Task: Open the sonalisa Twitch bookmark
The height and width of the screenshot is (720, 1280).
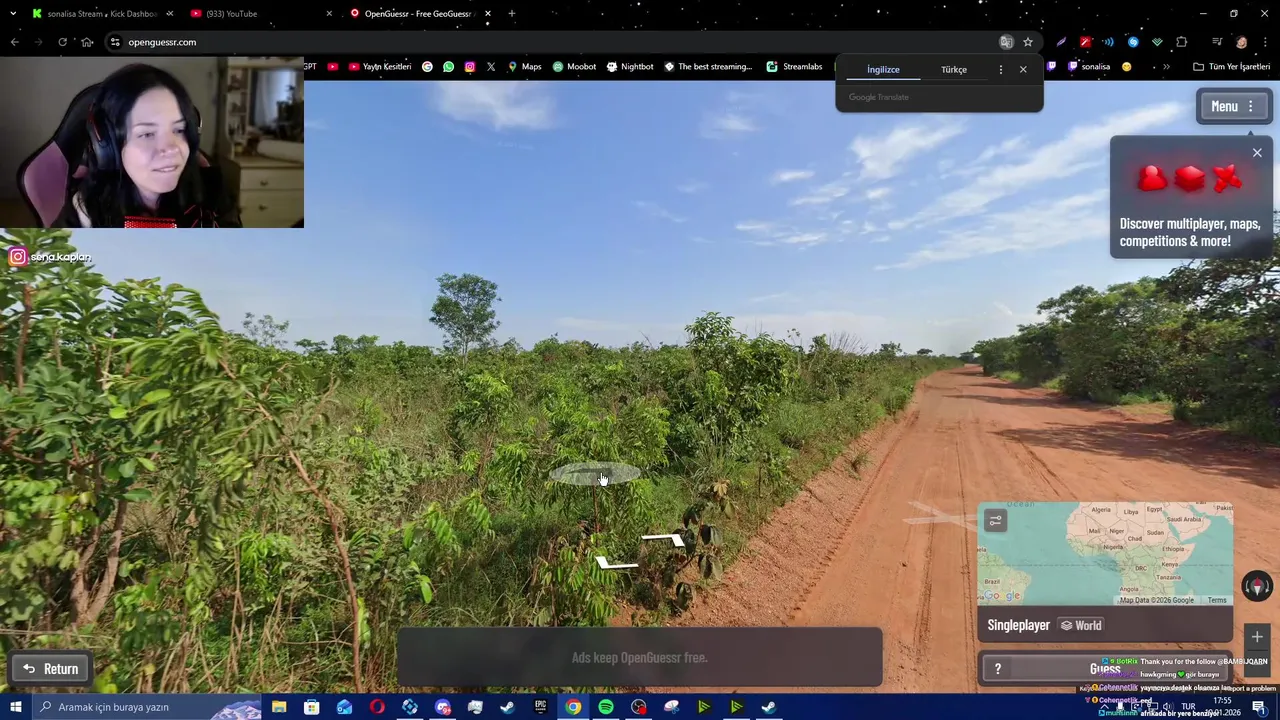Action: coord(1088,67)
